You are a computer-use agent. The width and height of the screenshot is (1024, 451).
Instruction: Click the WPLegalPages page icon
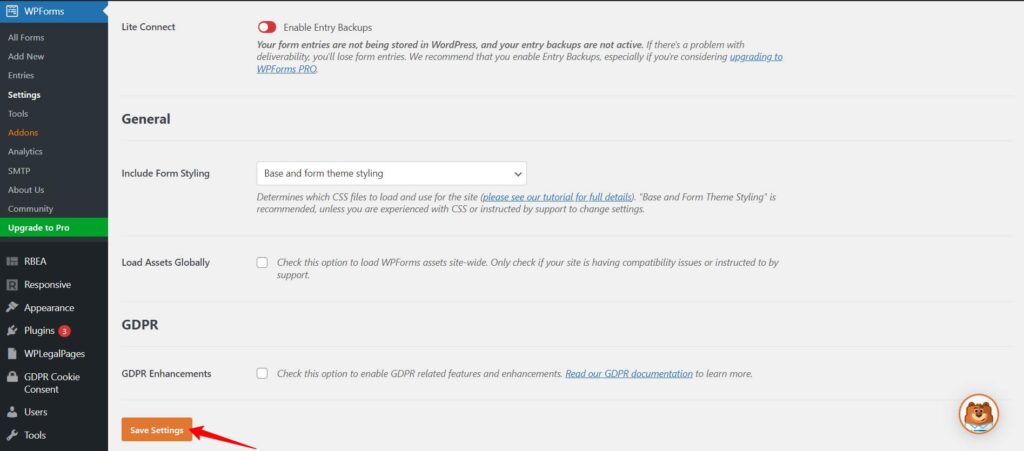12,354
